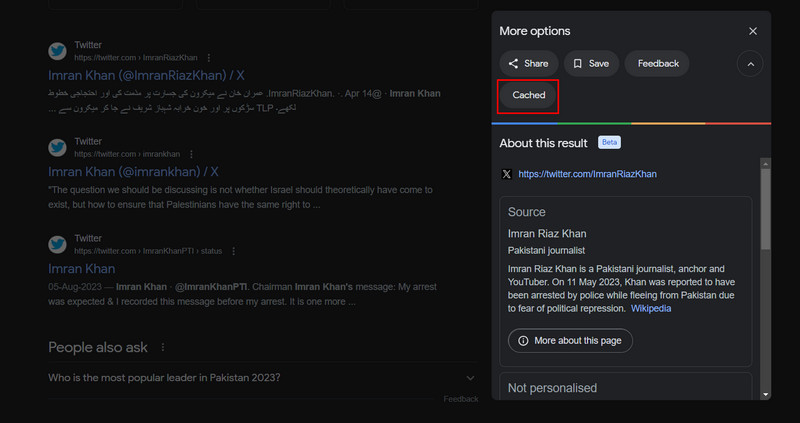Click the twitter.com › ImranRiazKhan breadcrumb
The image size is (800, 423).
pyautogui.click(x=136, y=58)
